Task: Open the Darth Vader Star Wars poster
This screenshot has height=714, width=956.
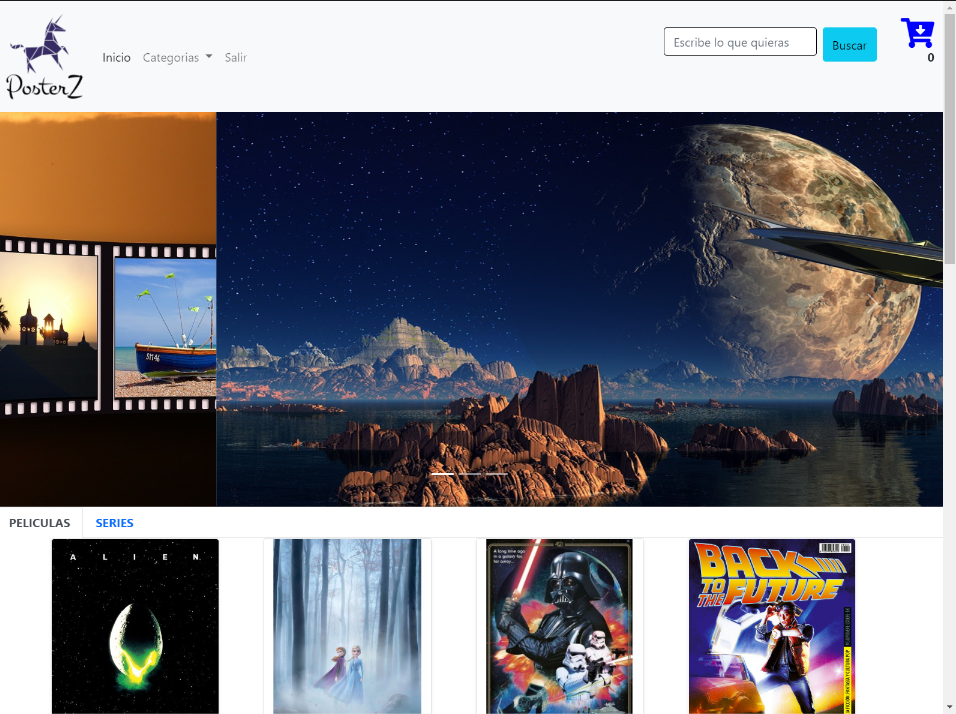Action: tap(560, 626)
